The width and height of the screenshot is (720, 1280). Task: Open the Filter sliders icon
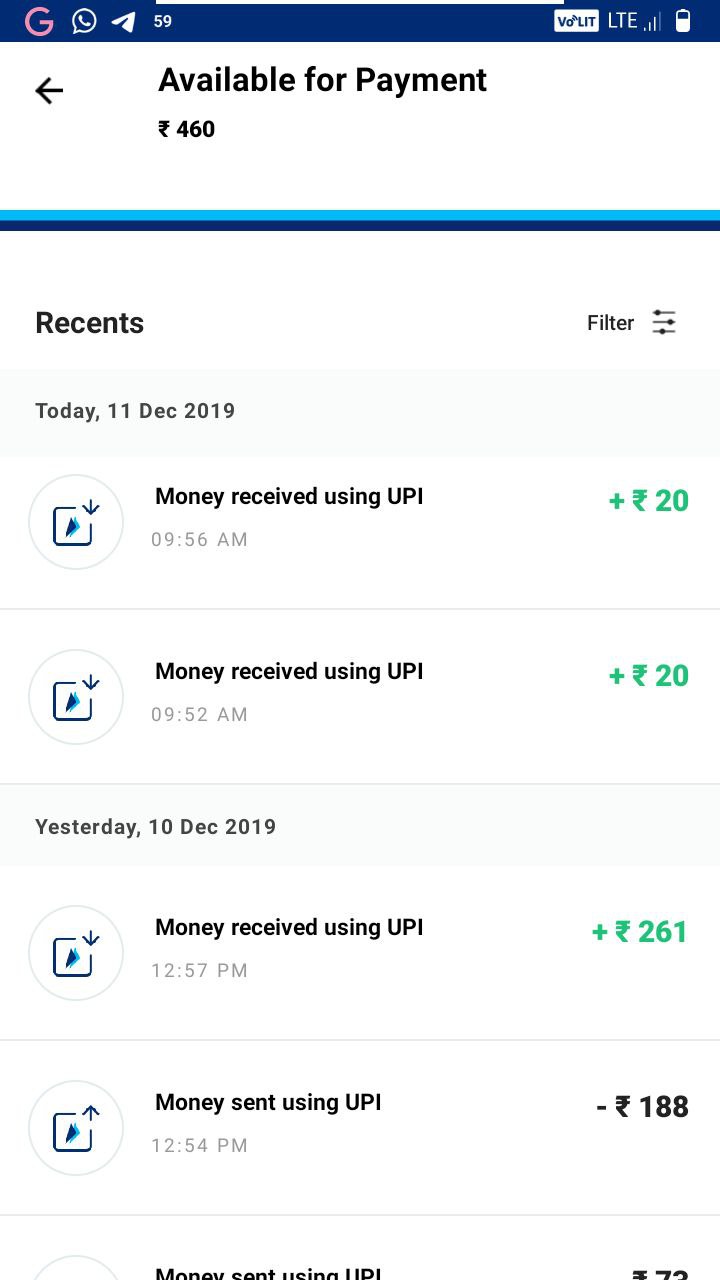click(x=664, y=322)
